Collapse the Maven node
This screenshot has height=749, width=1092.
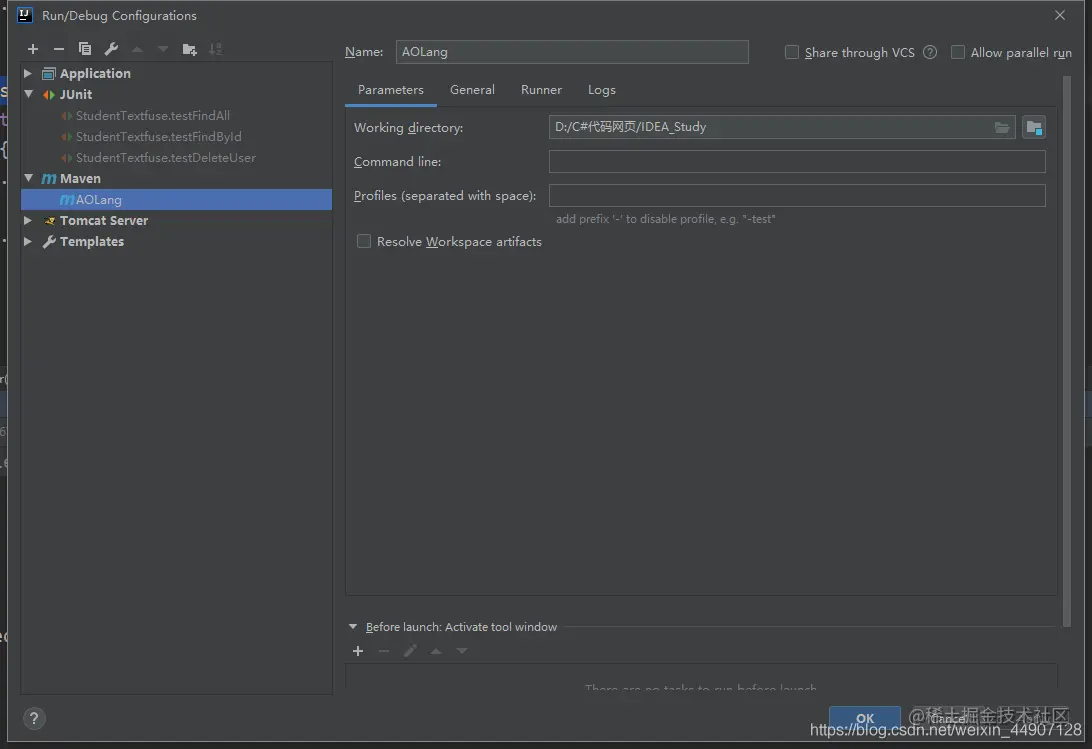click(x=29, y=178)
